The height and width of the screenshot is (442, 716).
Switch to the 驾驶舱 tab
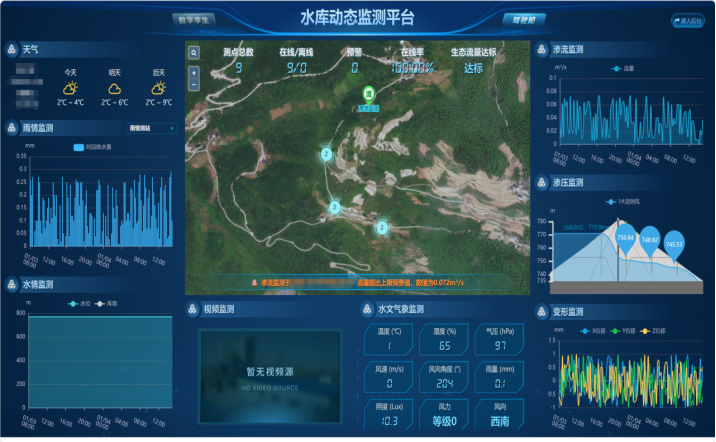click(x=523, y=19)
